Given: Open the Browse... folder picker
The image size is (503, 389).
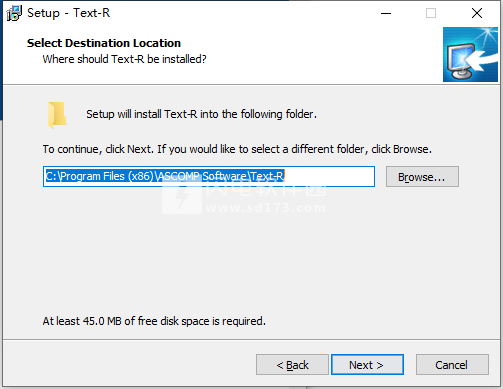Looking at the screenshot, I should (422, 177).
